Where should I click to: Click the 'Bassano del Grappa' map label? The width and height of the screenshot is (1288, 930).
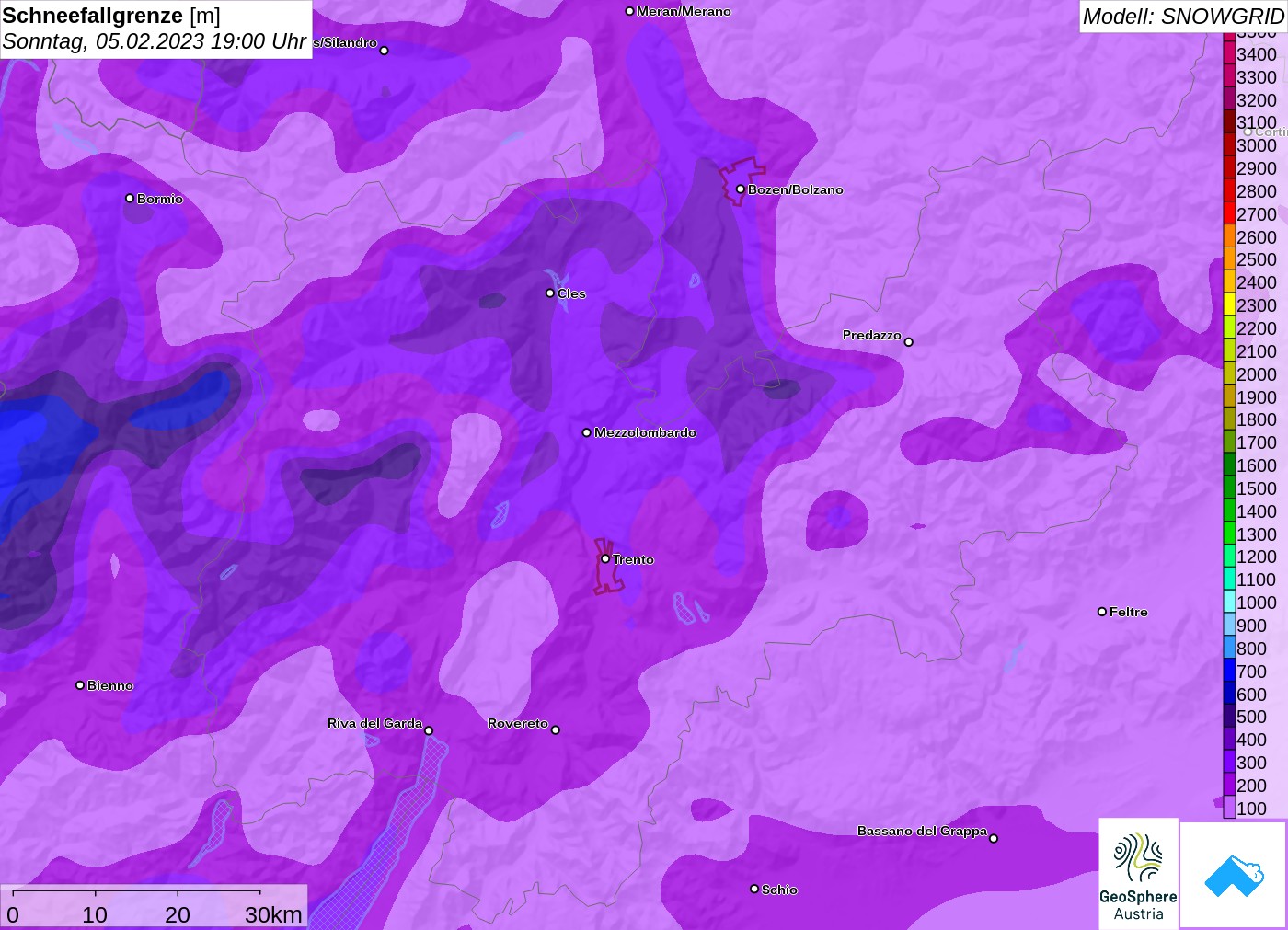[x=922, y=831]
